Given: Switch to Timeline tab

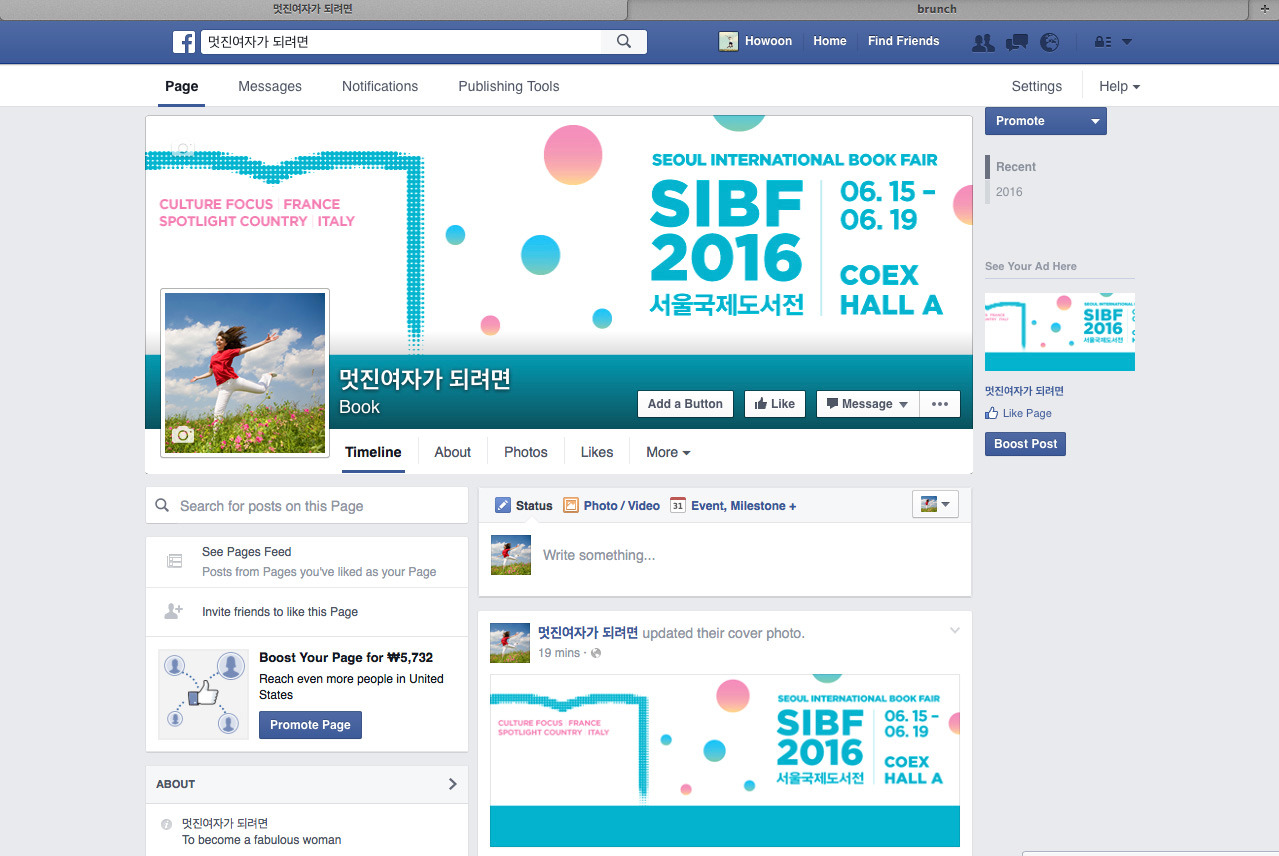Looking at the screenshot, I should [373, 452].
